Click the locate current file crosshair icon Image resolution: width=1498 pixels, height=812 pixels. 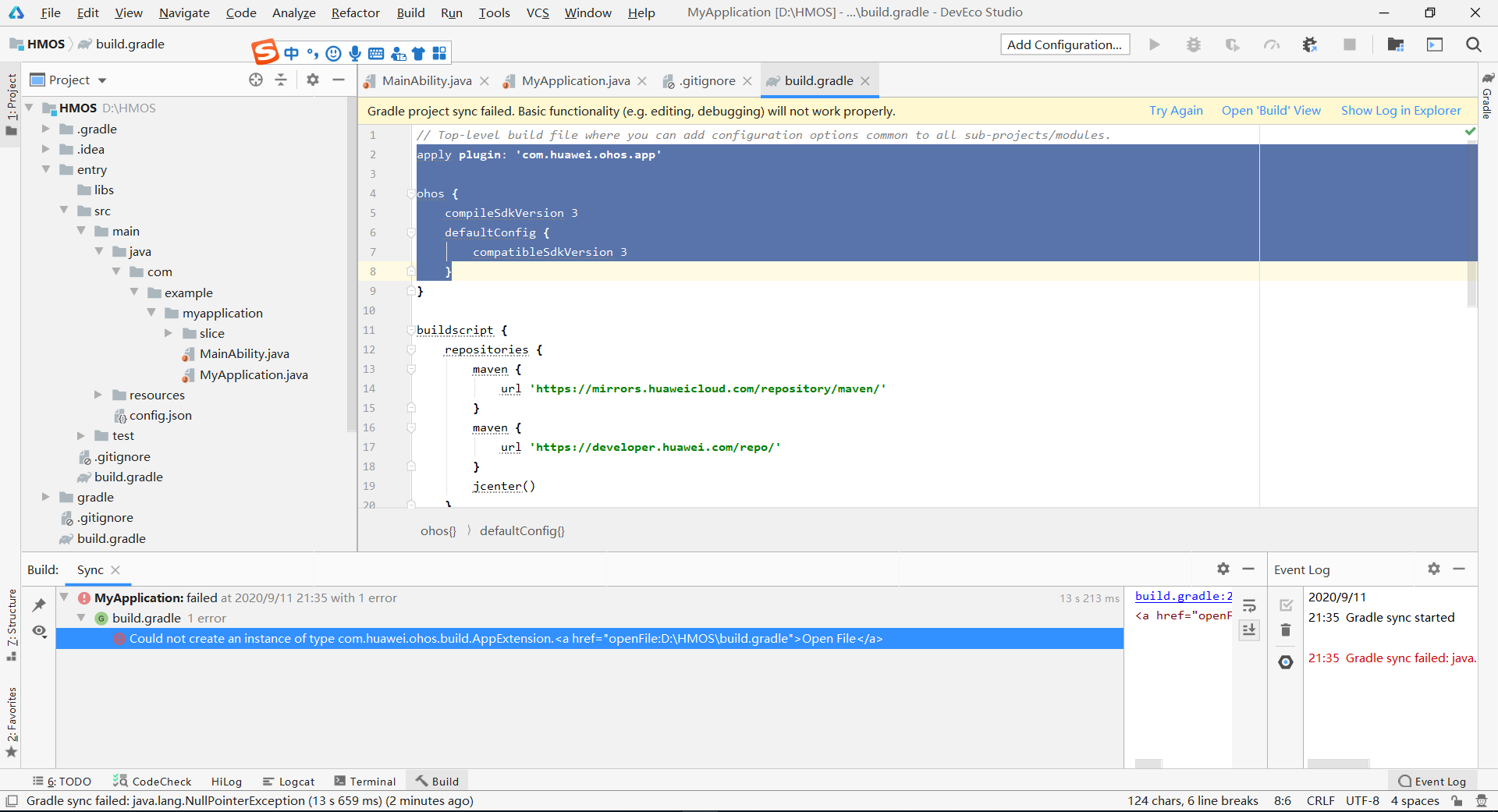coord(256,80)
